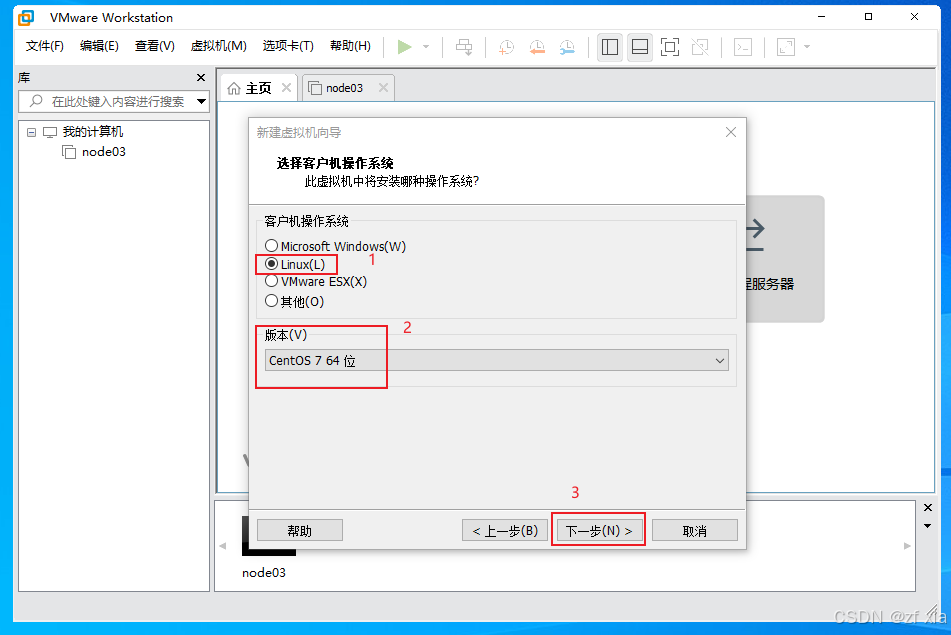Open the 选项卡(T) menu
This screenshot has width=951, height=635.
[x=288, y=46]
